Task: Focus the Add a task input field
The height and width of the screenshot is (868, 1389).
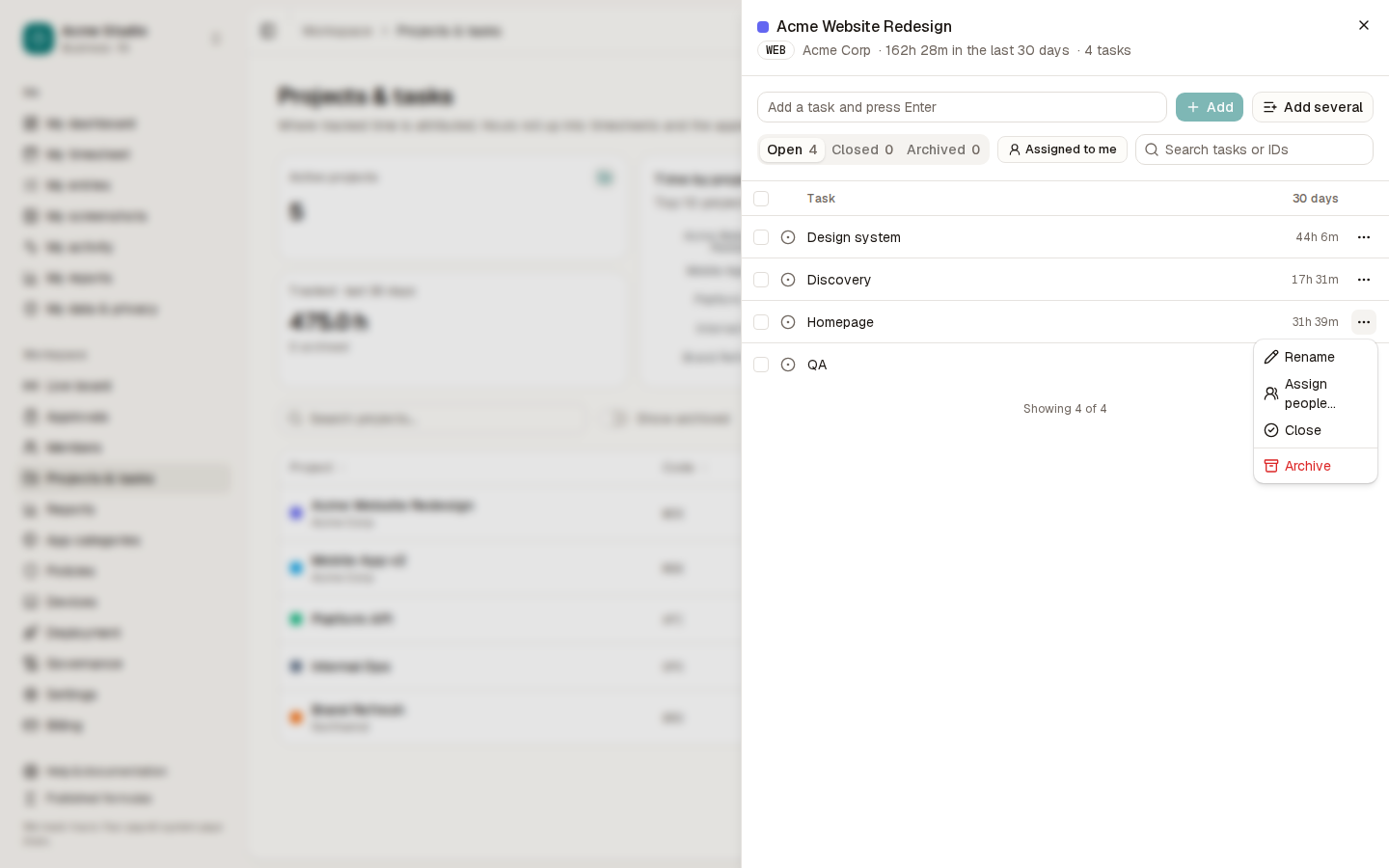Action: click(x=962, y=107)
